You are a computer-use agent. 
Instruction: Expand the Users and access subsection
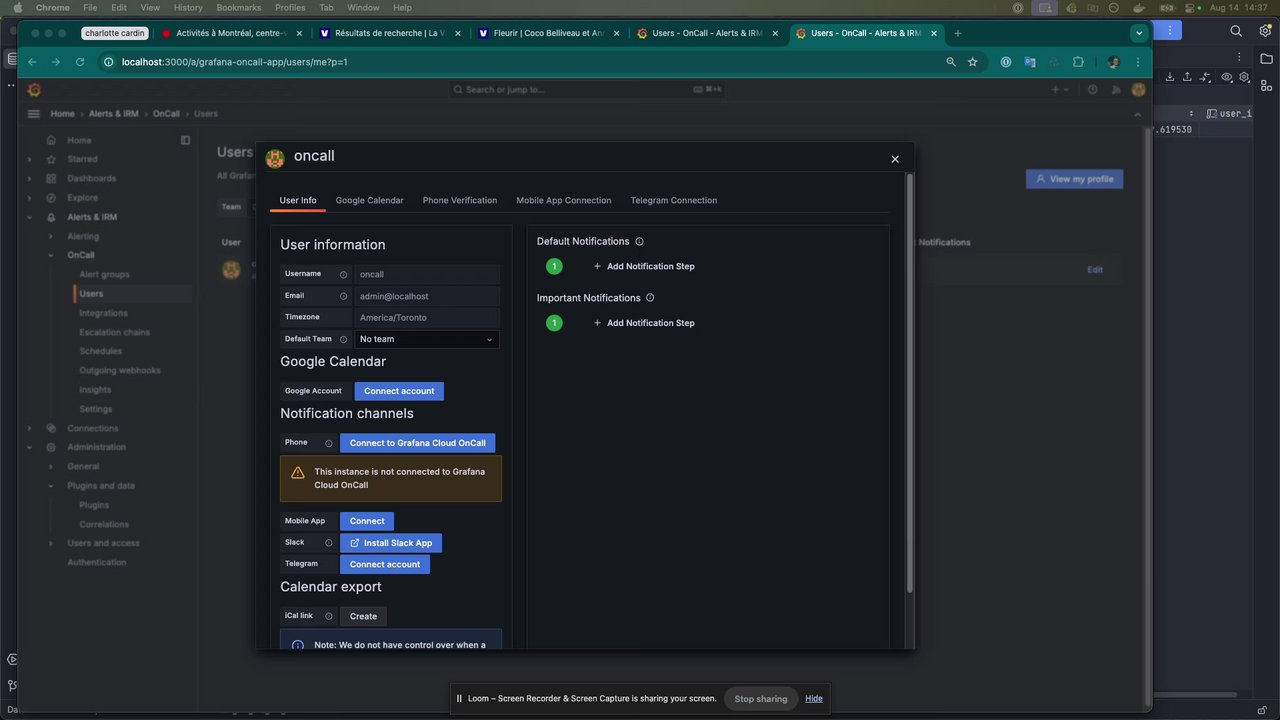51,543
